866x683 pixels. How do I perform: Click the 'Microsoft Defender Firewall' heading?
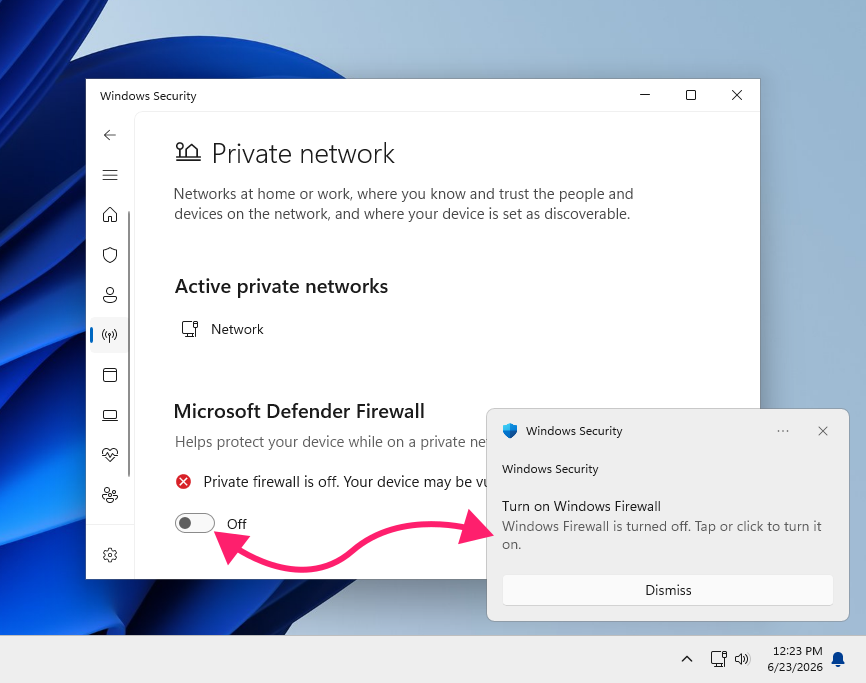coord(299,411)
